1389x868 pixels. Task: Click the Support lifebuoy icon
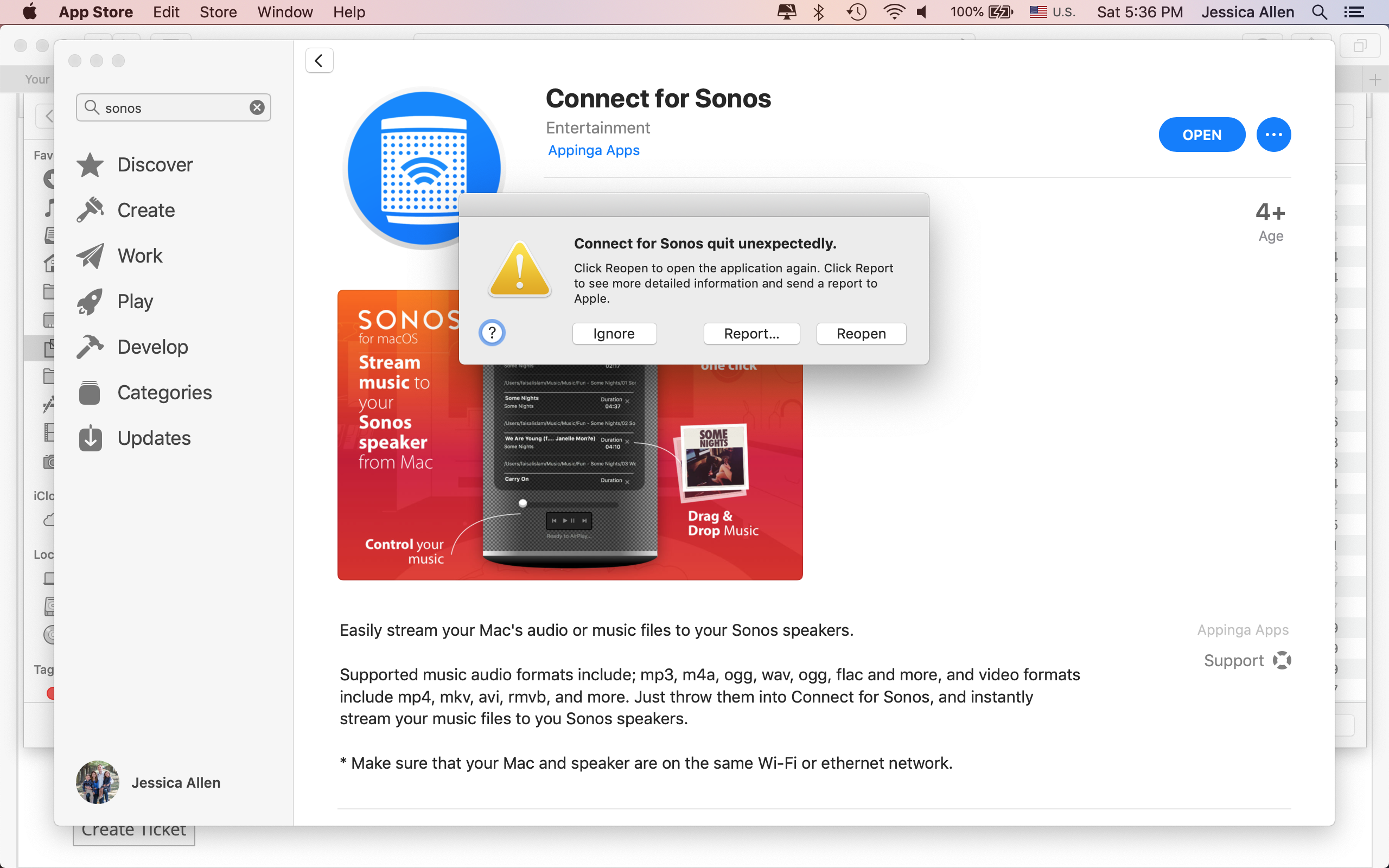[1282, 660]
